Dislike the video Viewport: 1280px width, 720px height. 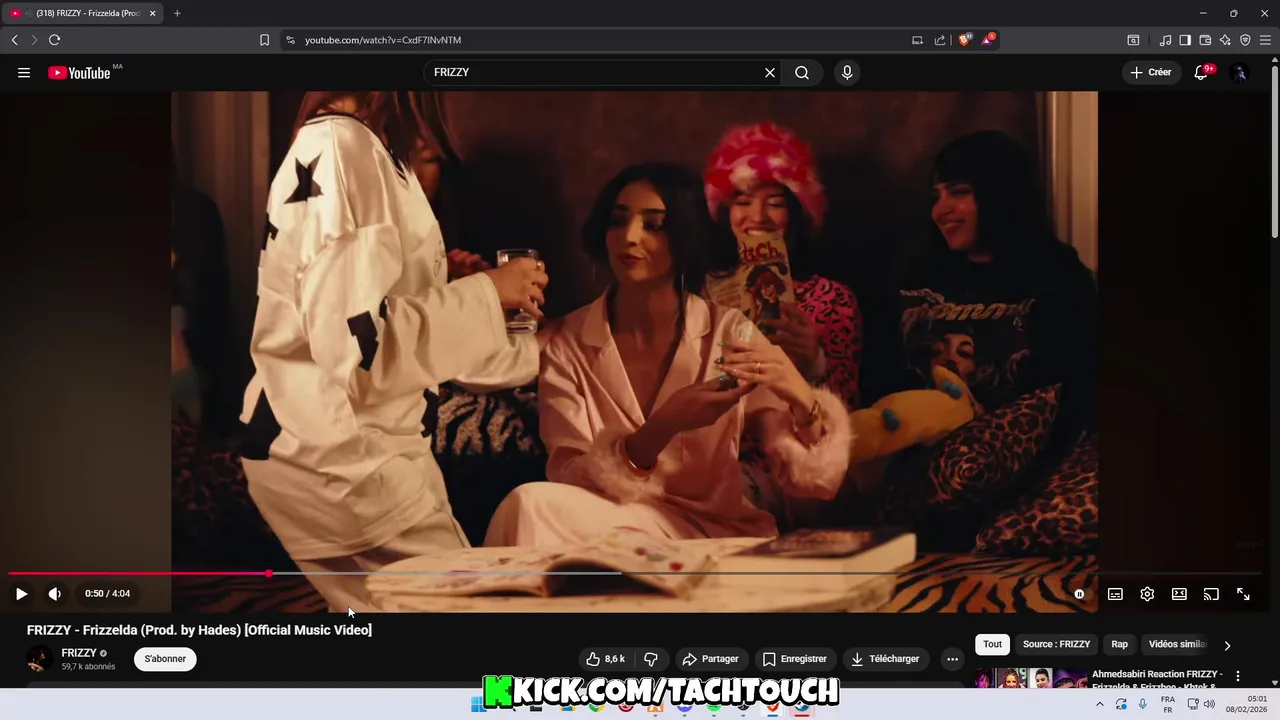pos(651,659)
